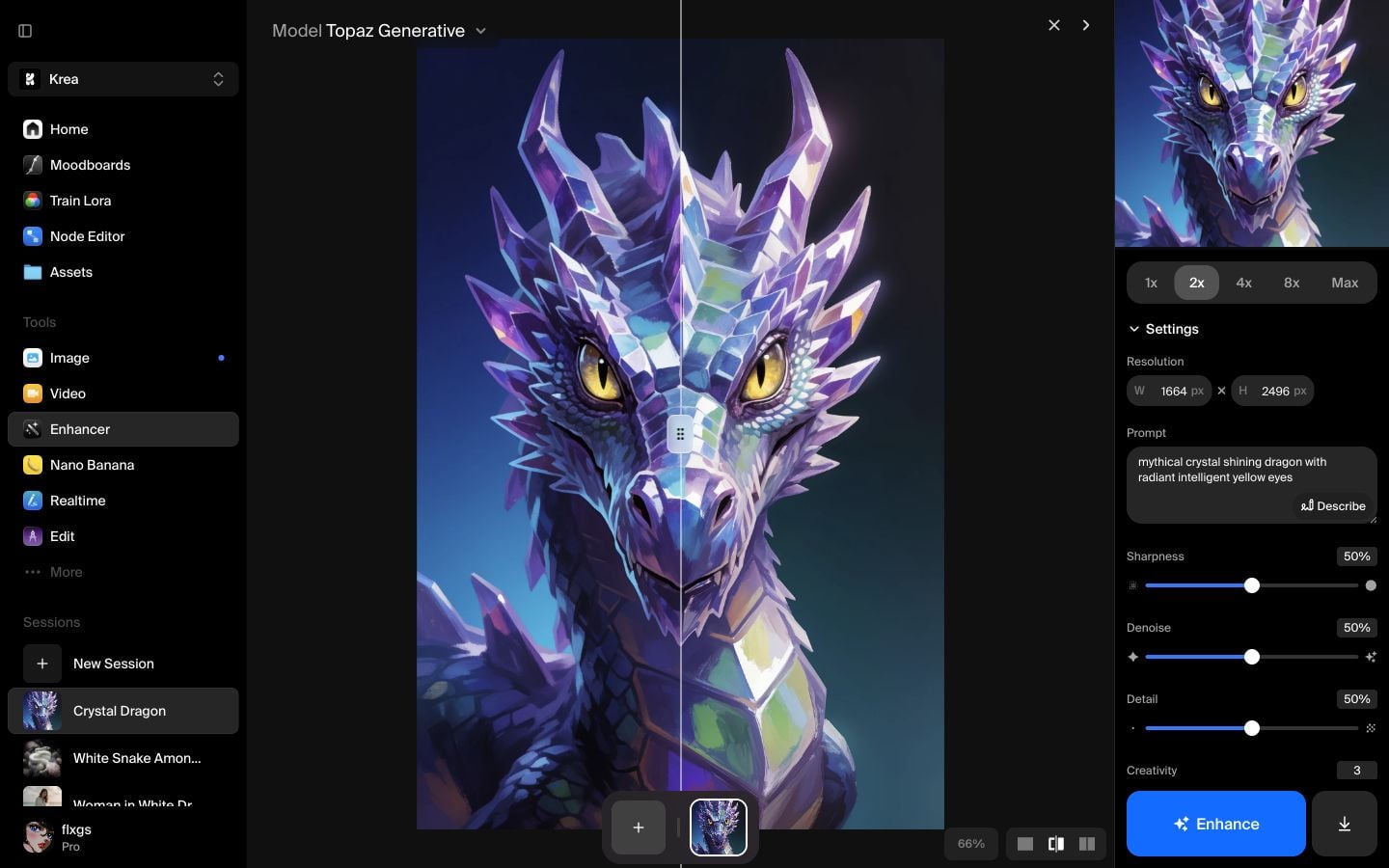Open the Train Lora page
This screenshot has width=1389, height=868.
(x=123, y=201)
